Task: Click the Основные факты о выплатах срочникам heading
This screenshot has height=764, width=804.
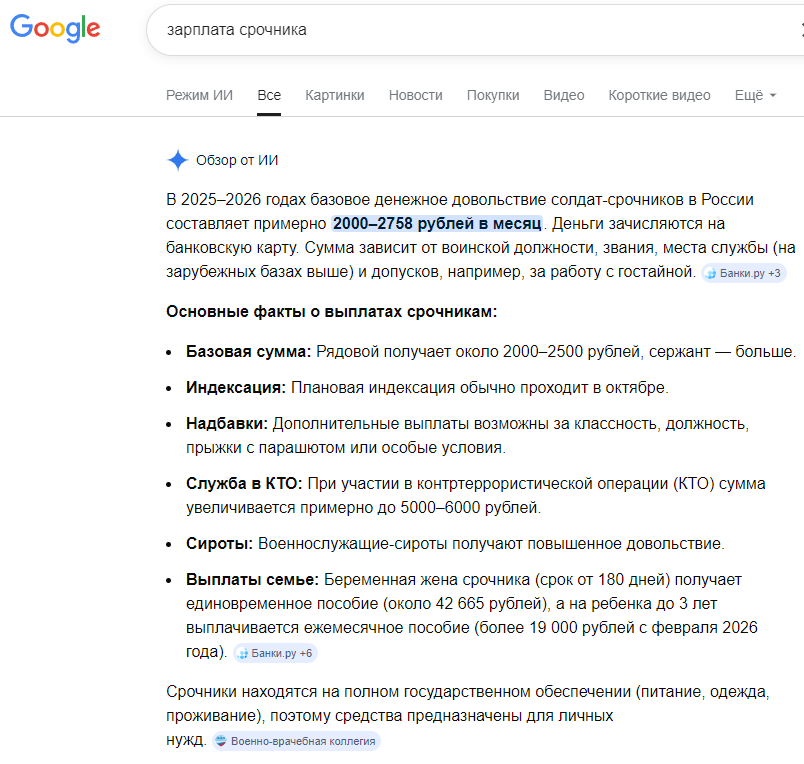Action: [x=331, y=312]
